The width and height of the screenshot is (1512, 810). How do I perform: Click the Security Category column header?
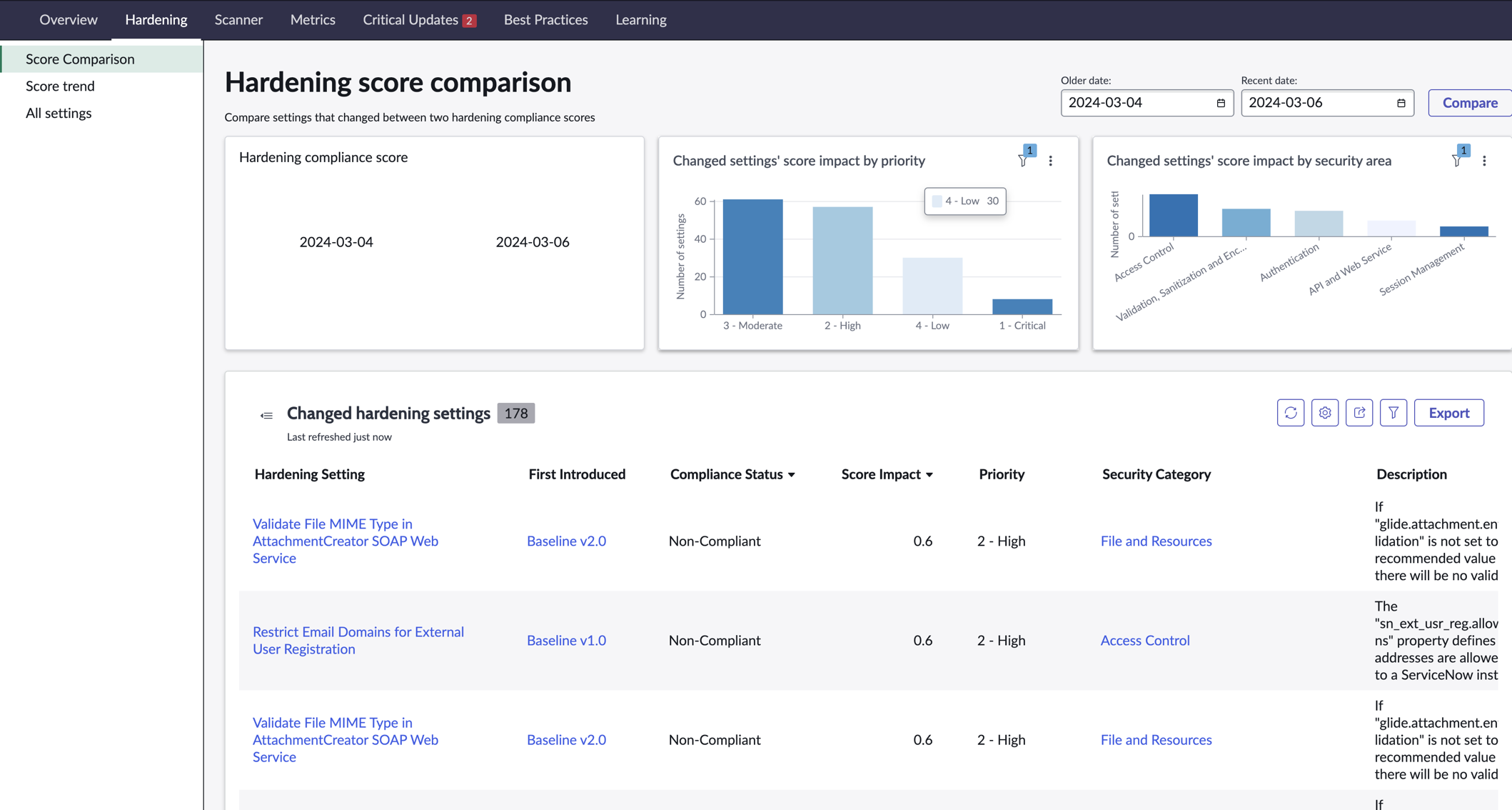coord(1156,474)
